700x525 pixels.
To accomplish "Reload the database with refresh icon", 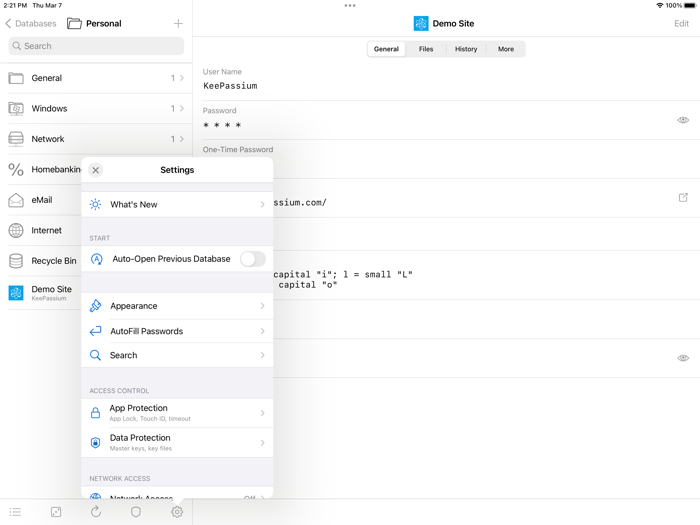I will pos(96,512).
